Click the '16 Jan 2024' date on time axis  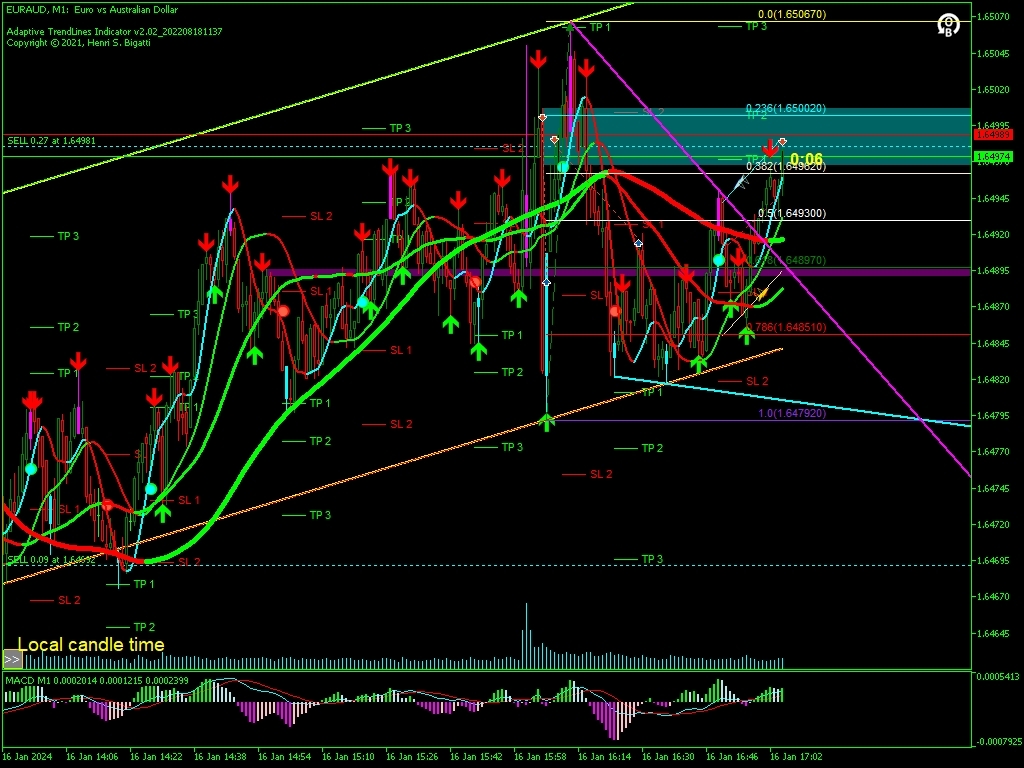[x=27, y=757]
